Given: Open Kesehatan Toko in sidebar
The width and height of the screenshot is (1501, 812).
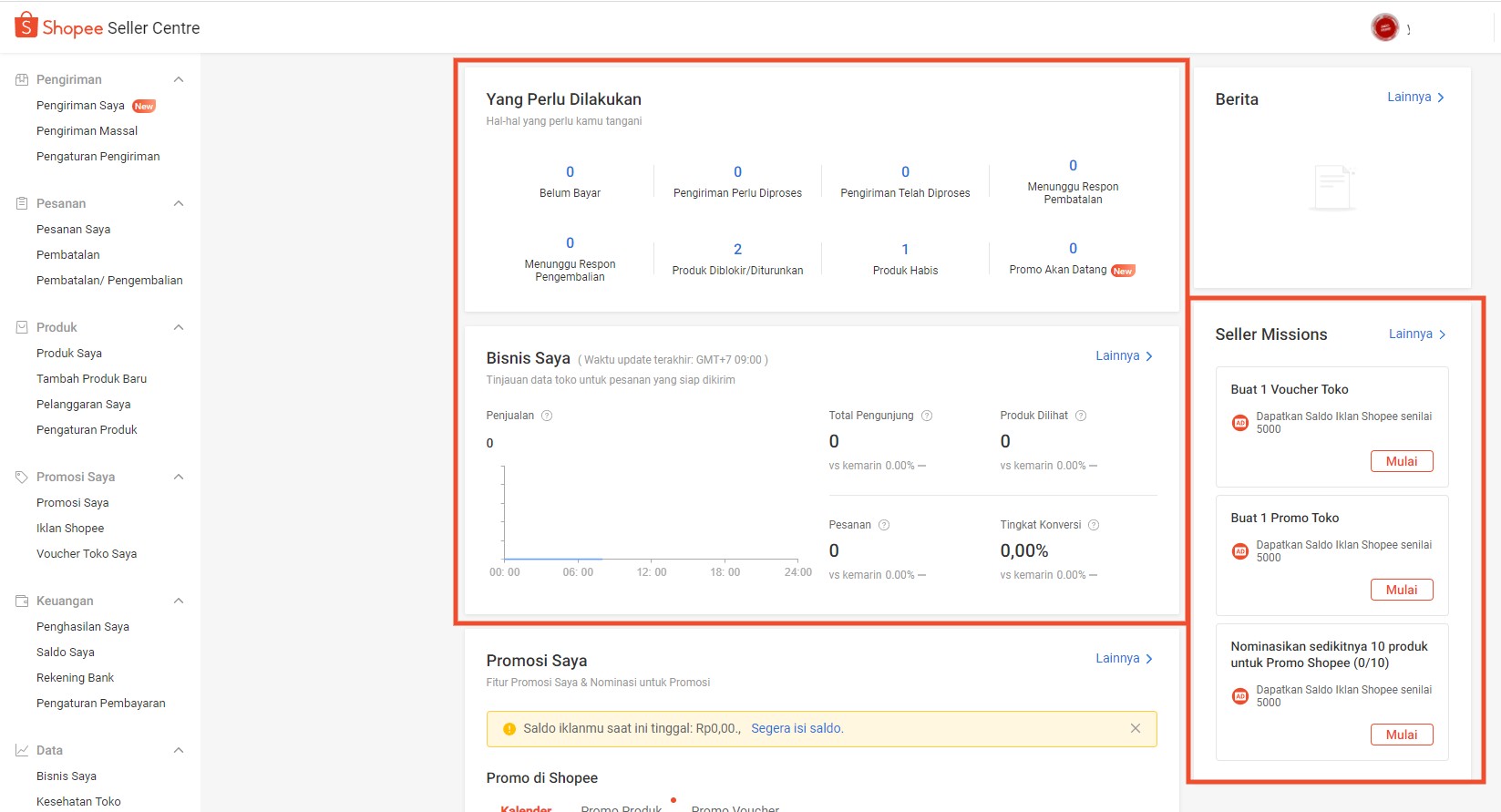Looking at the screenshot, I should coord(78,802).
